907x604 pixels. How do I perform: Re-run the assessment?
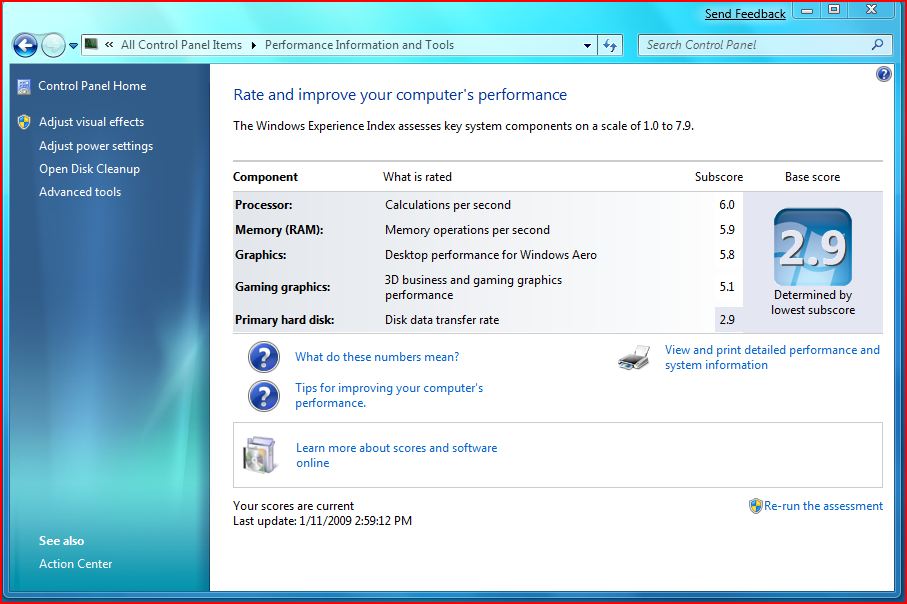pos(823,506)
